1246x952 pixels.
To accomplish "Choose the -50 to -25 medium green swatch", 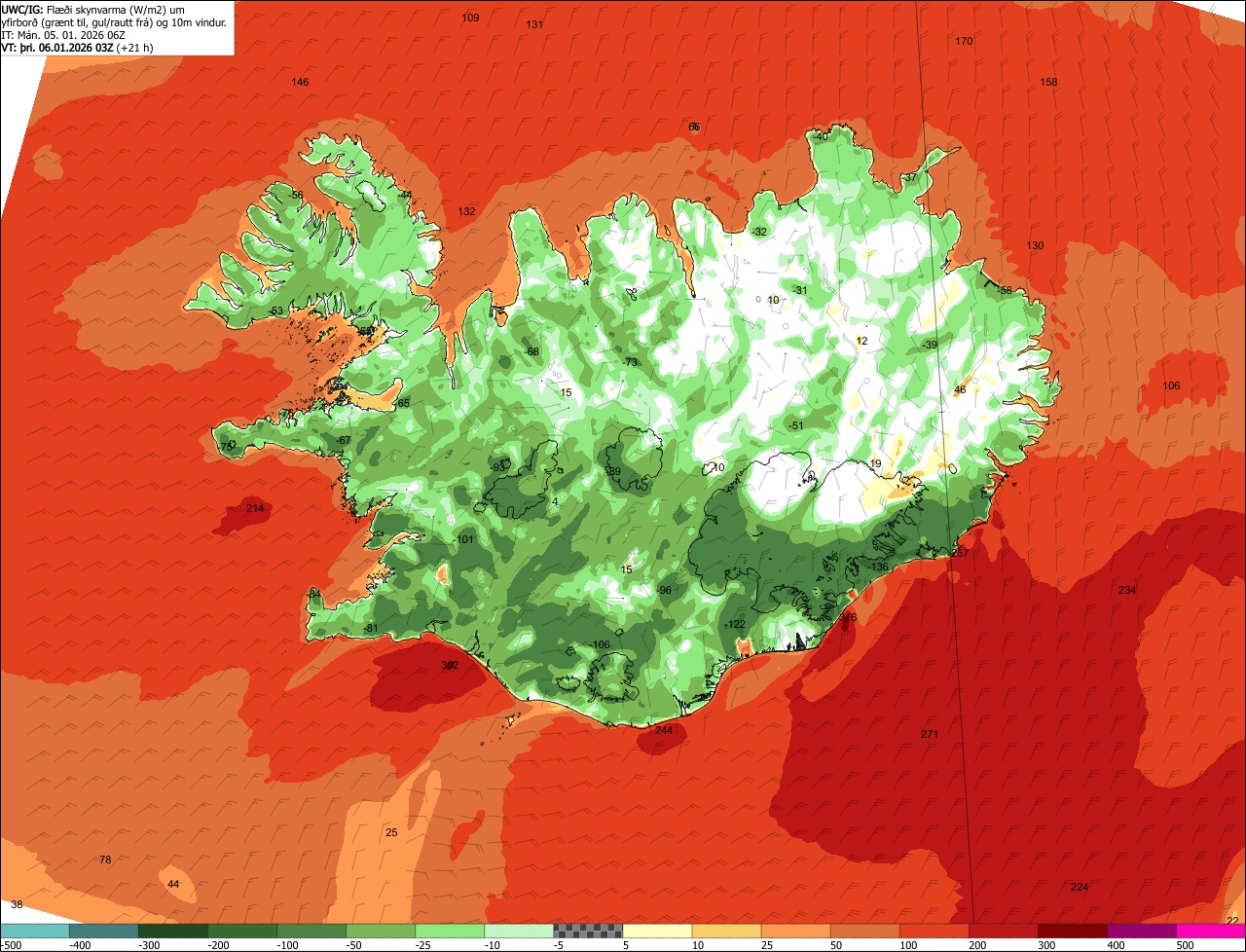I will [x=381, y=931].
